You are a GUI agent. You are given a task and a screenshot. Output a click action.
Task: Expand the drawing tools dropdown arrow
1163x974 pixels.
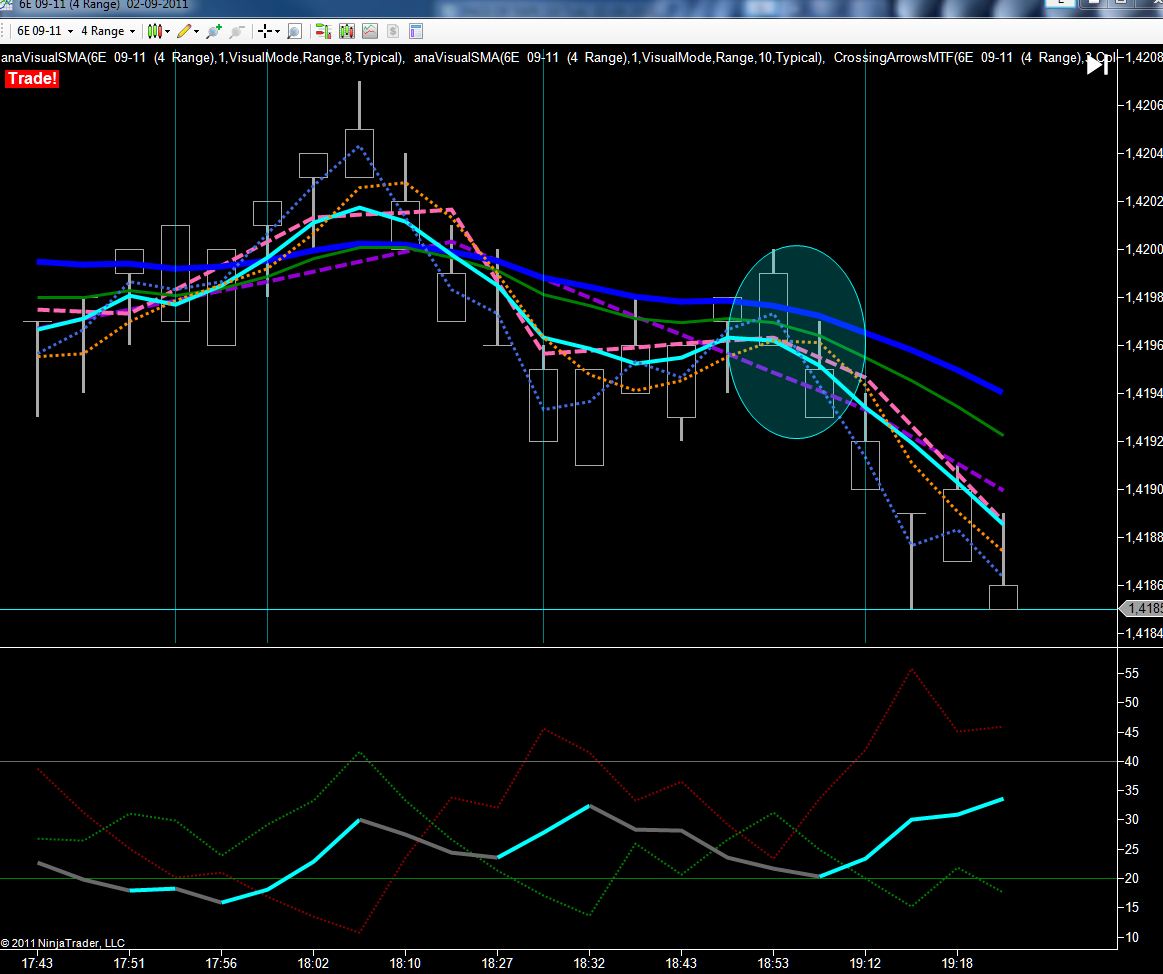tap(197, 31)
